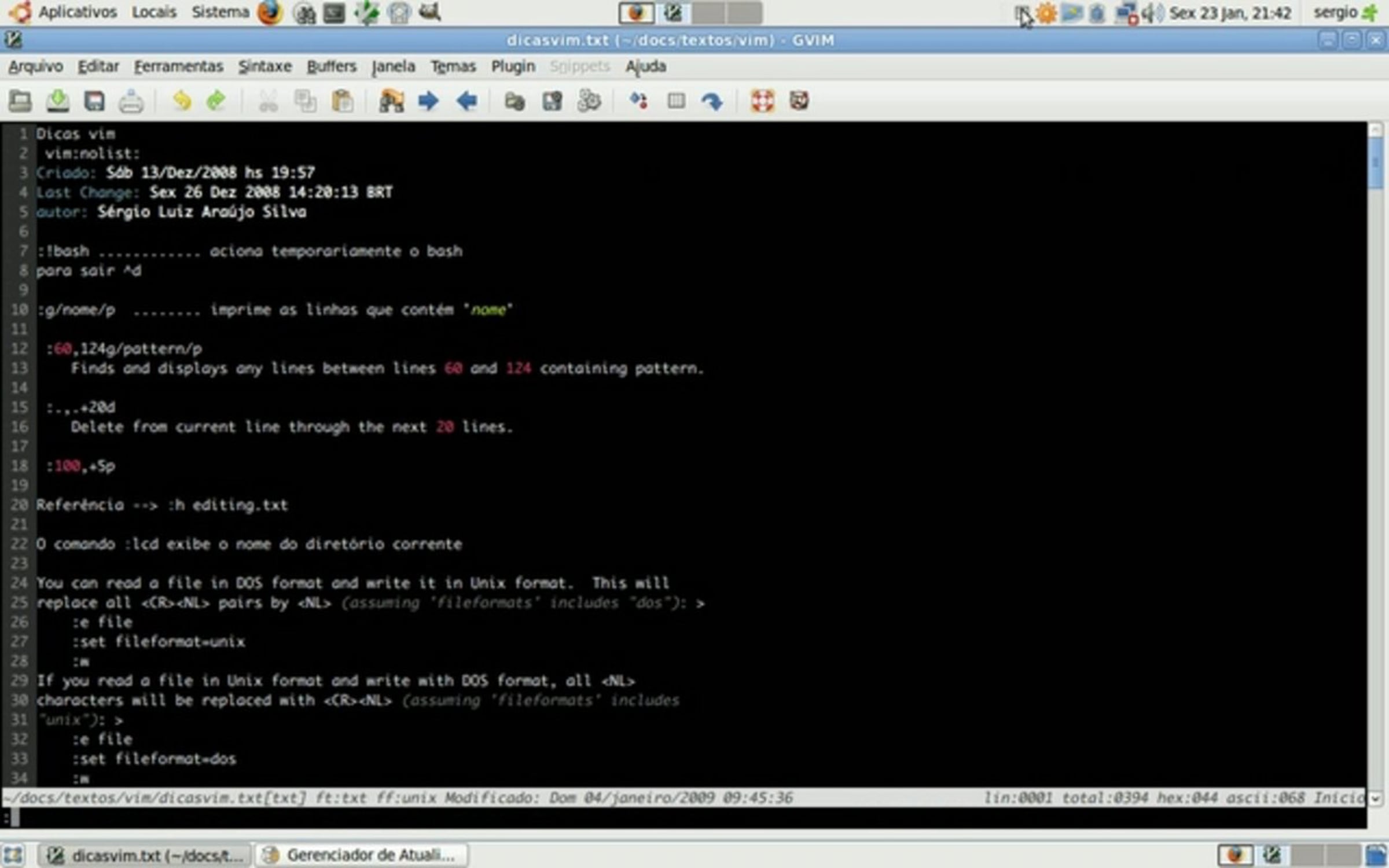Click the Find Previous blue left arrow
This screenshot has width=1389, height=868.
coord(466,101)
